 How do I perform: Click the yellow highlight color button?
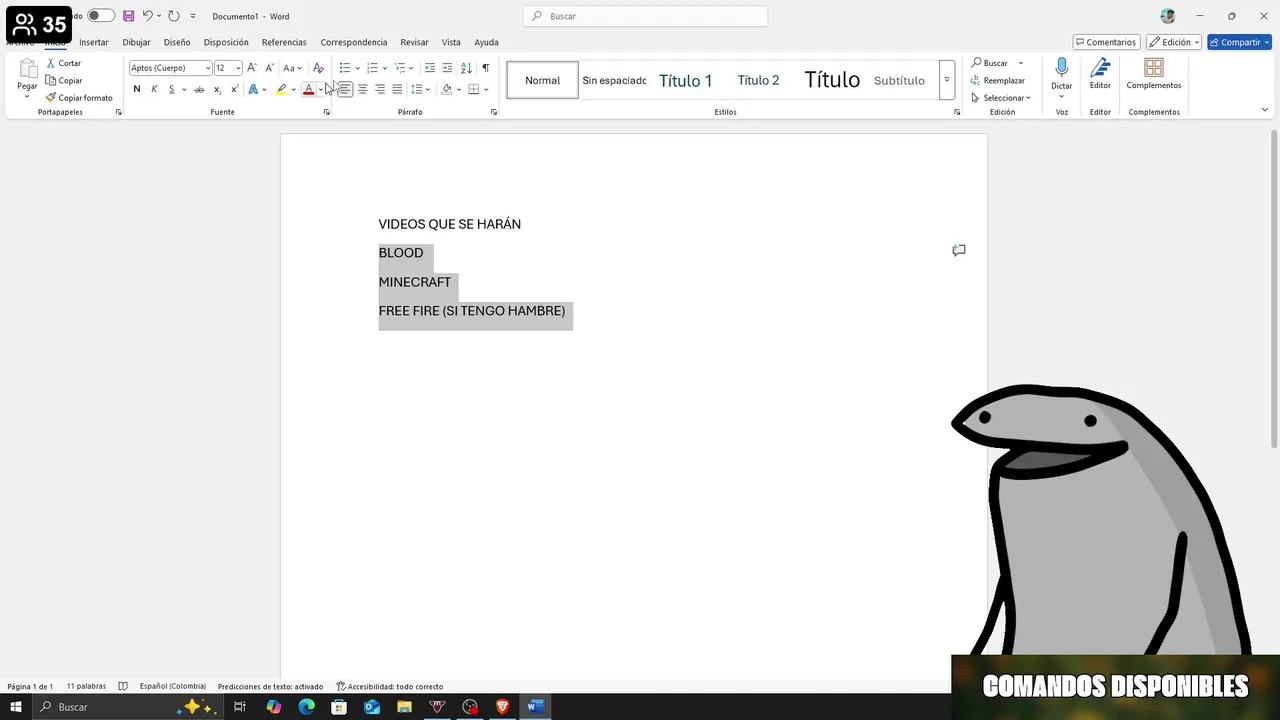click(281, 89)
